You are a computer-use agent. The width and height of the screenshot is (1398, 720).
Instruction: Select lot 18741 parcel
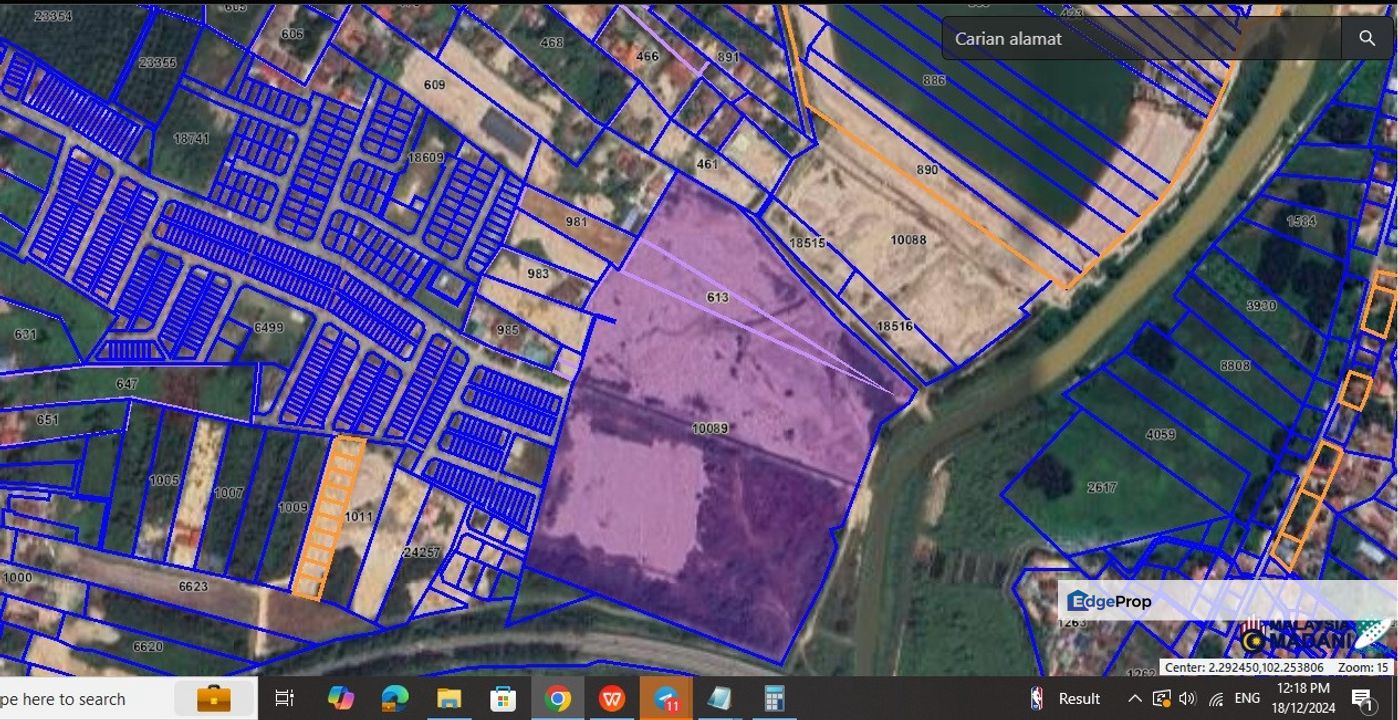pos(191,139)
